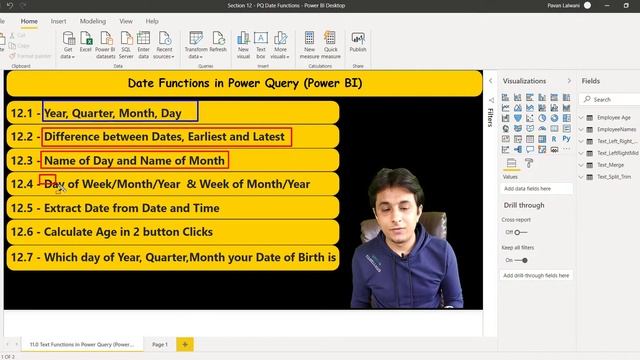Select the Matrix visual
The height and width of the screenshot is (360, 640).
tap(542, 139)
